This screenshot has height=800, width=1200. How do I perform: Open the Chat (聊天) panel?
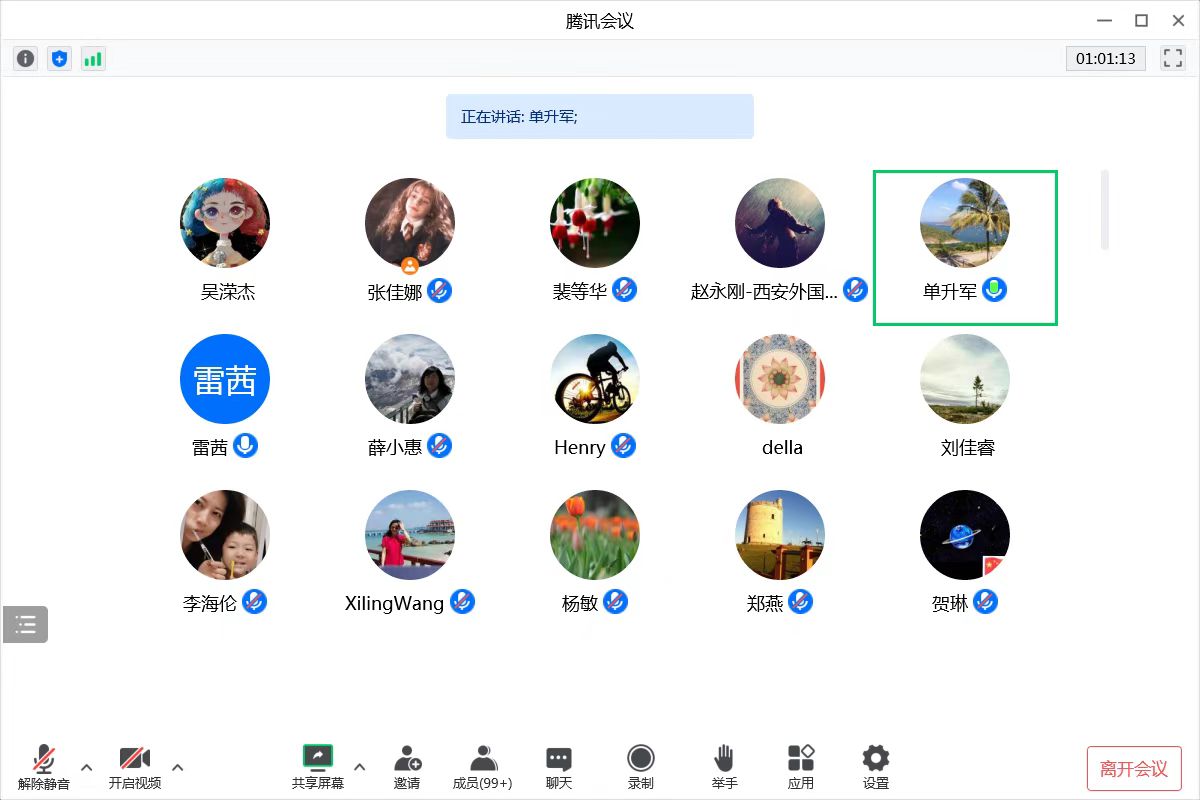point(559,767)
